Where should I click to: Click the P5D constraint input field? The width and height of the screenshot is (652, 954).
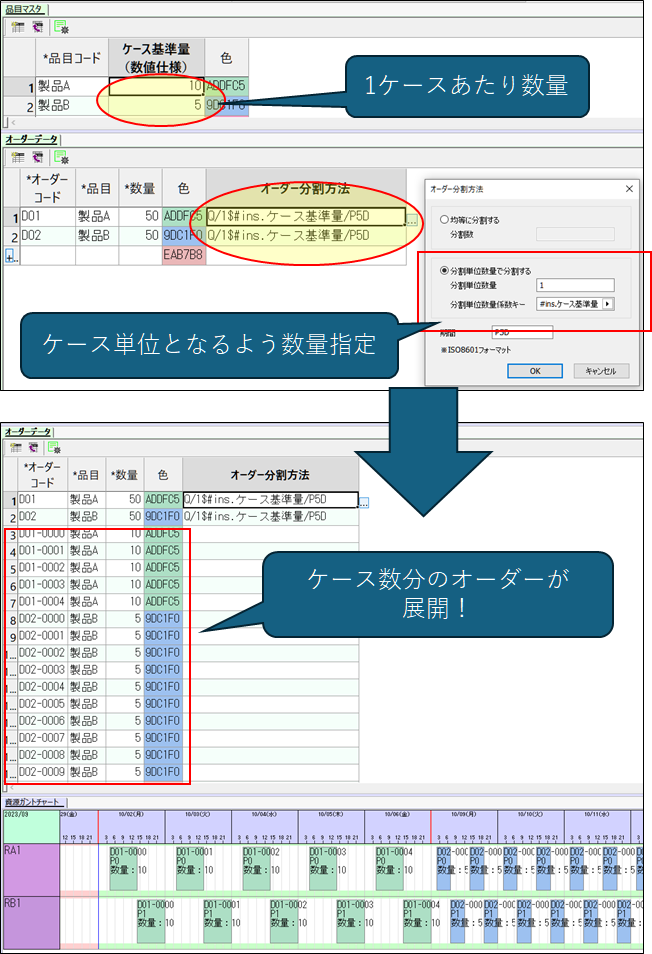[521, 333]
